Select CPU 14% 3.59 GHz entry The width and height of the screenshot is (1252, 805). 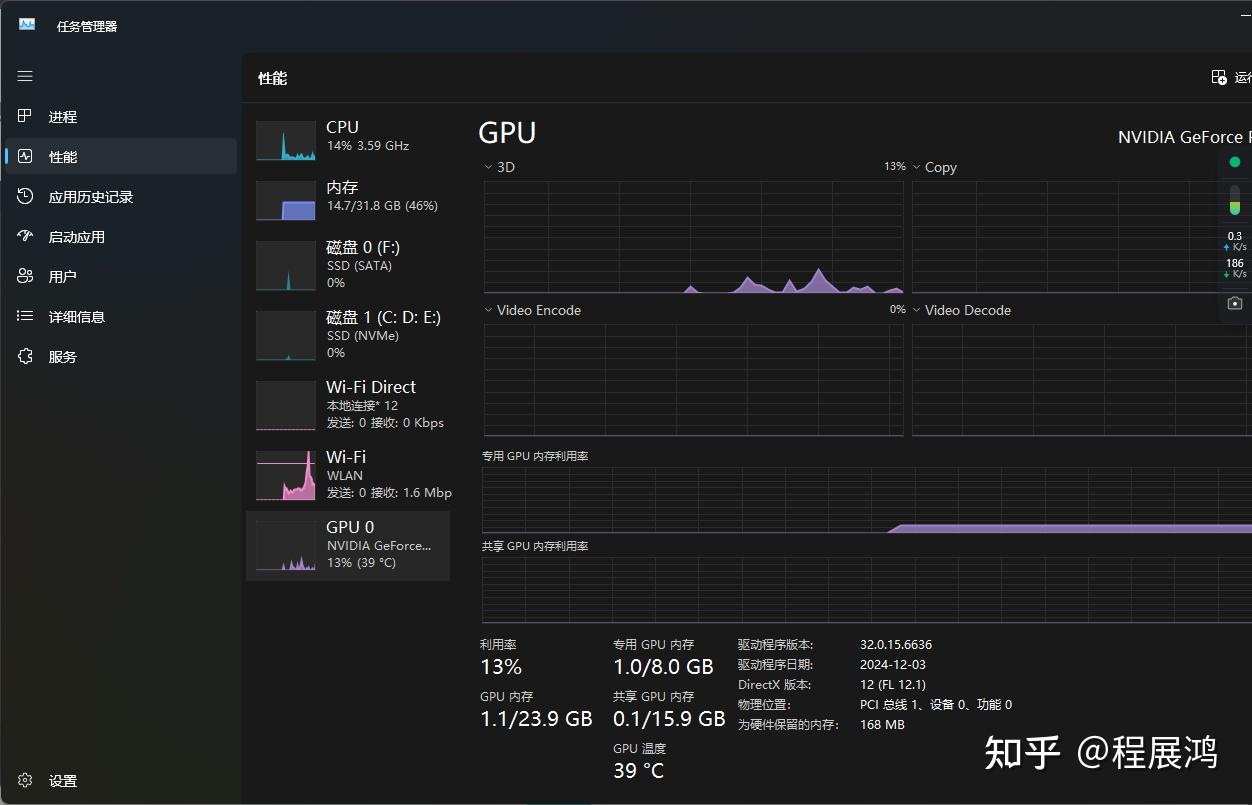pyautogui.click(x=348, y=140)
